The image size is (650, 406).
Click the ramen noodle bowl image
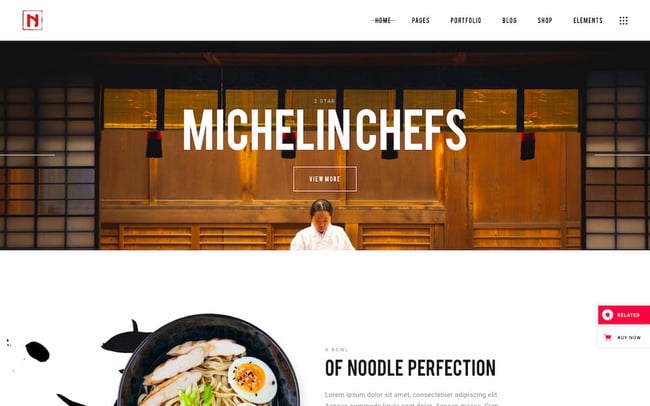click(209, 360)
